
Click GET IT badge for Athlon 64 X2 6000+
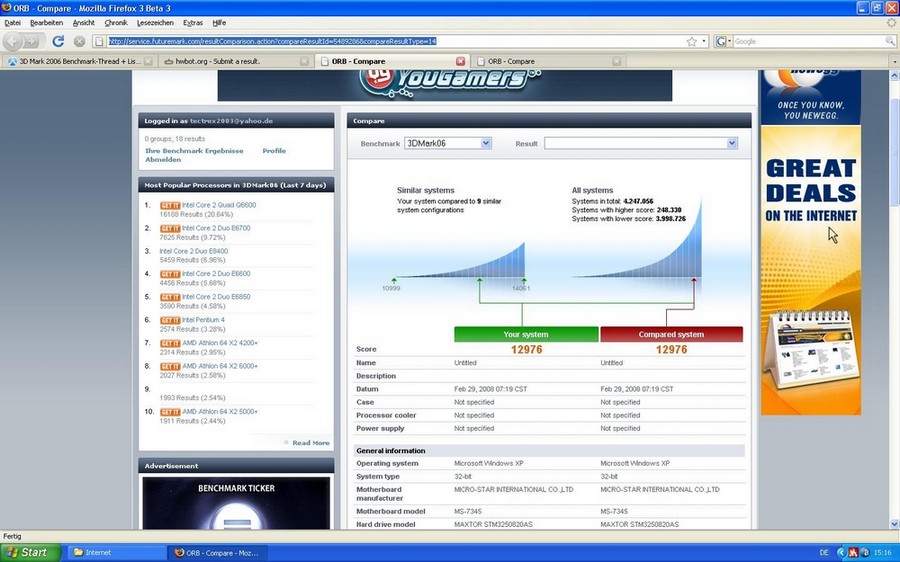[x=170, y=366]
